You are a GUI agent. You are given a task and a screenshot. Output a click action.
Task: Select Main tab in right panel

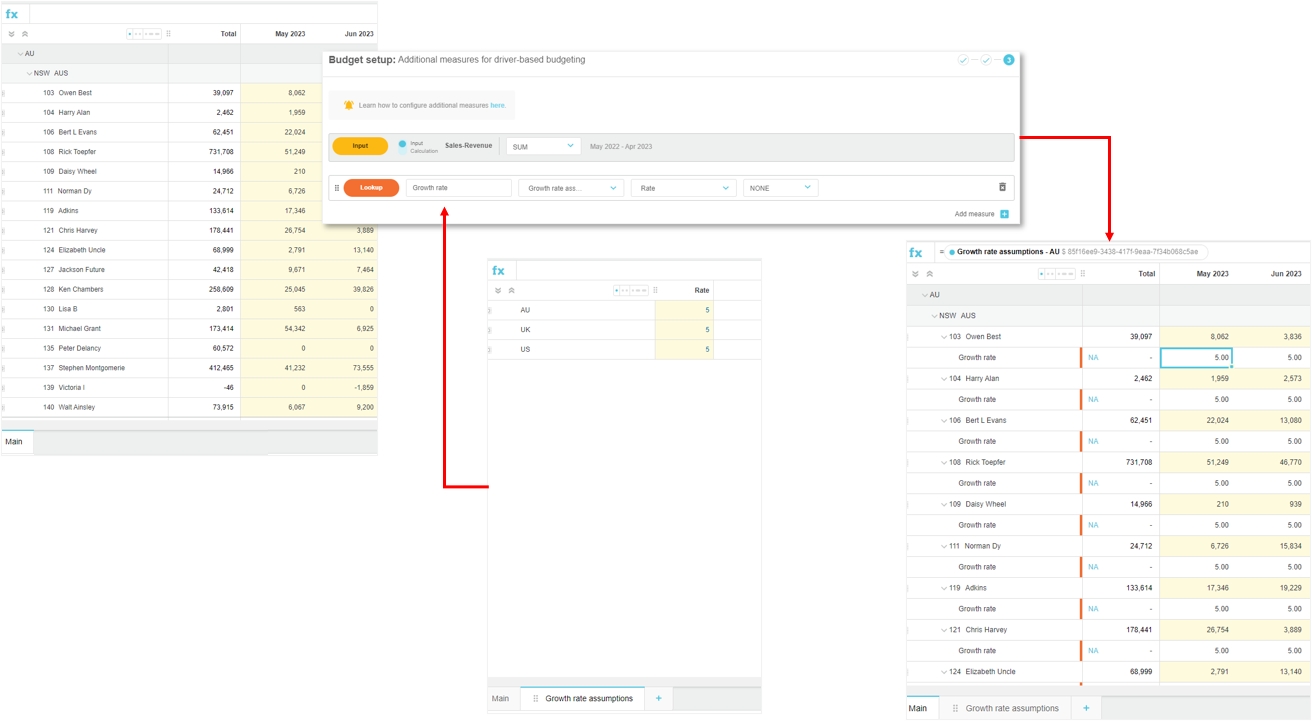click(917, 708)
